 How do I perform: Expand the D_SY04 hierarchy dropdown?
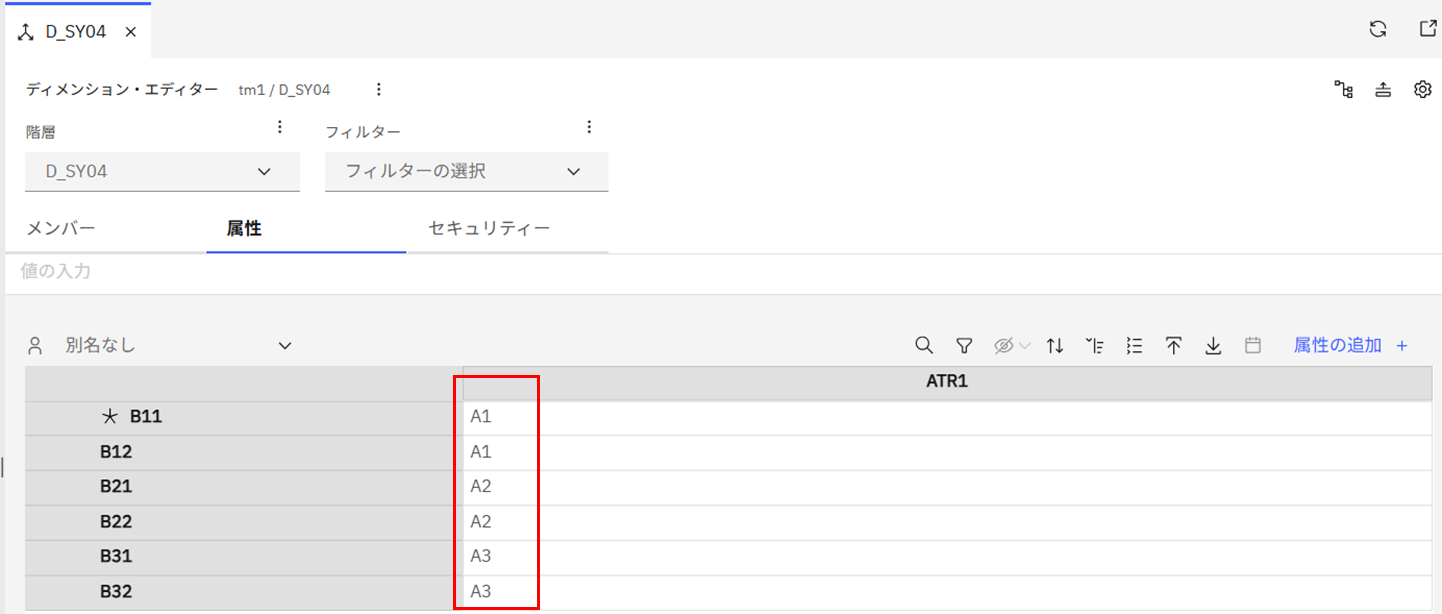point(162,171)
